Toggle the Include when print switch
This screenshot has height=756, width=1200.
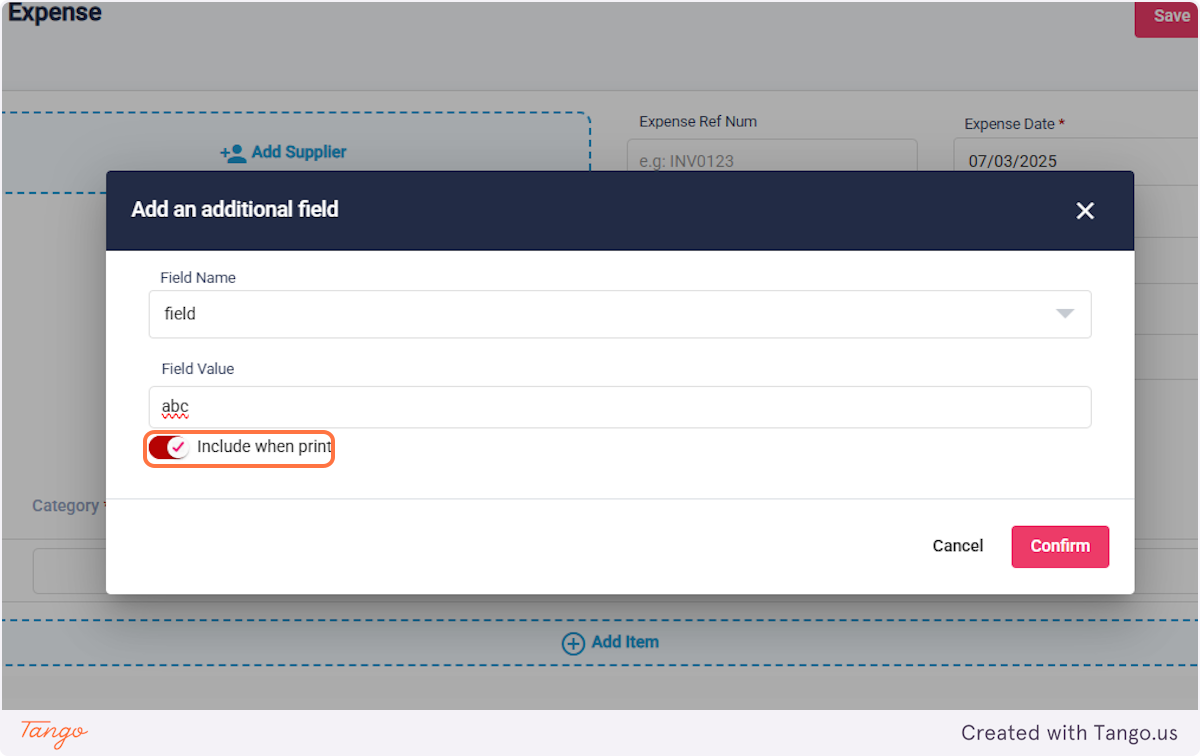pos(169,447)
